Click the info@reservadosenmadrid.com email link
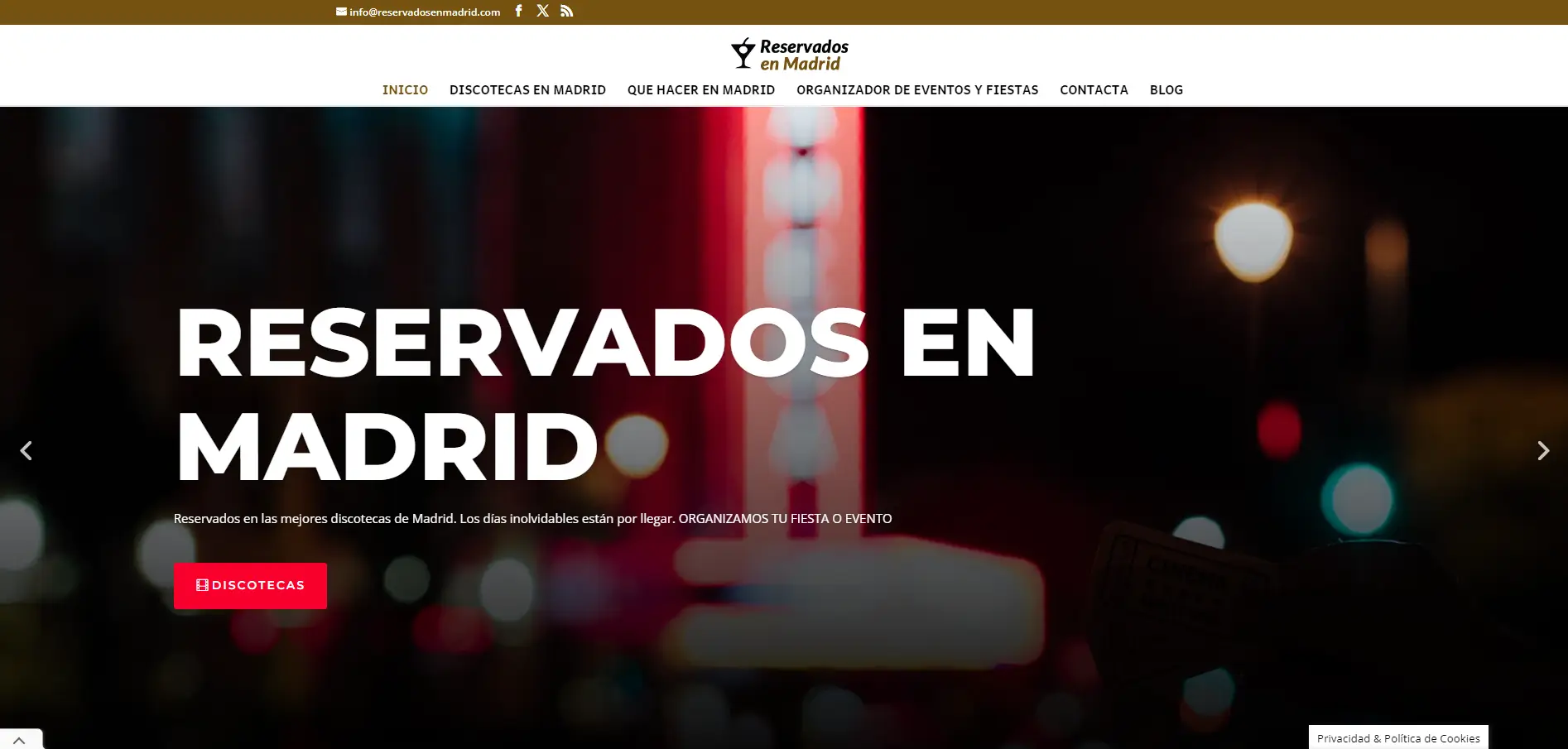Screen dimensions: 1568x749 tap(425, 12)
